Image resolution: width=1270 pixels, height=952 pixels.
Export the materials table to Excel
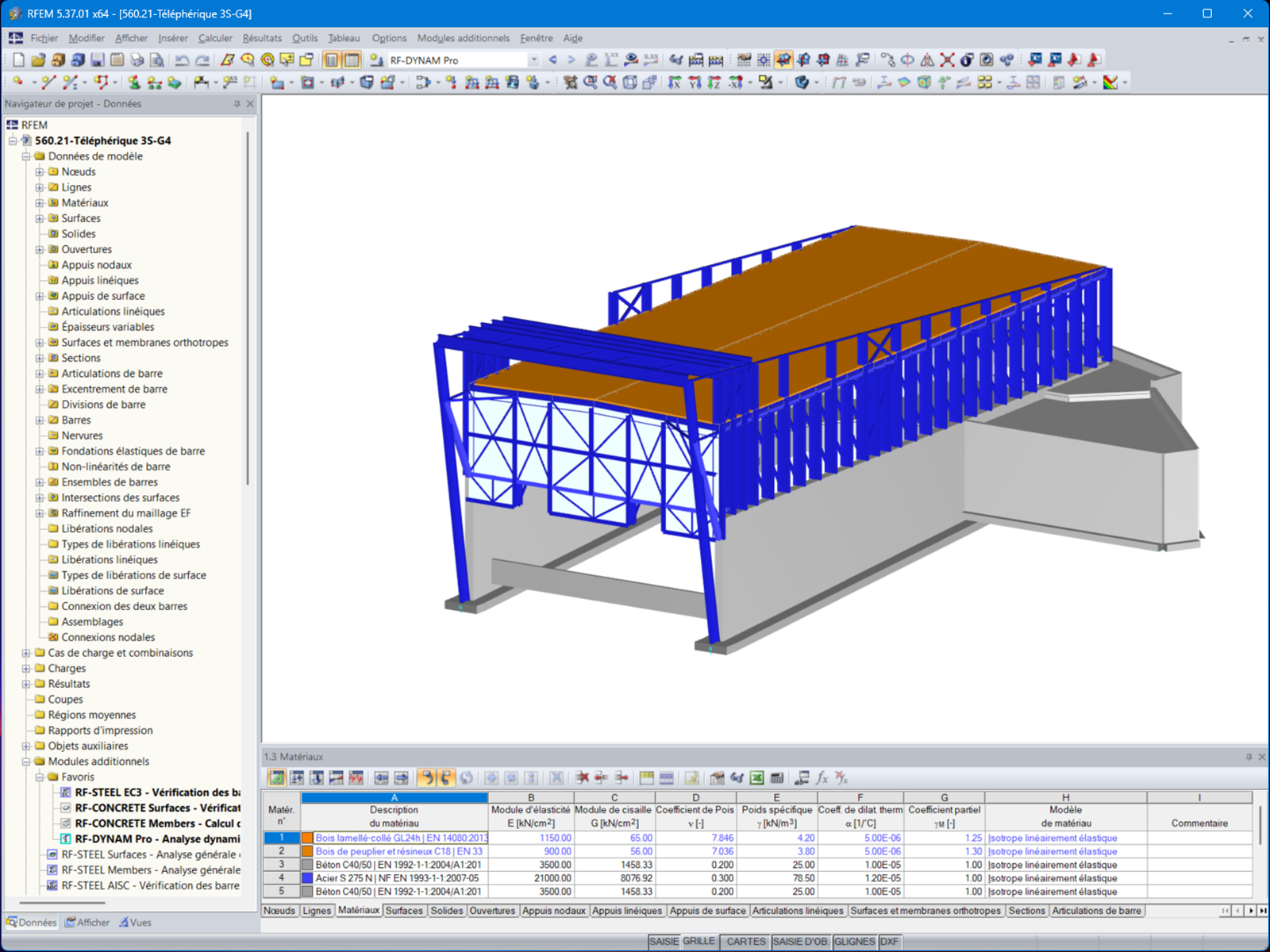(x=755, y=777)
